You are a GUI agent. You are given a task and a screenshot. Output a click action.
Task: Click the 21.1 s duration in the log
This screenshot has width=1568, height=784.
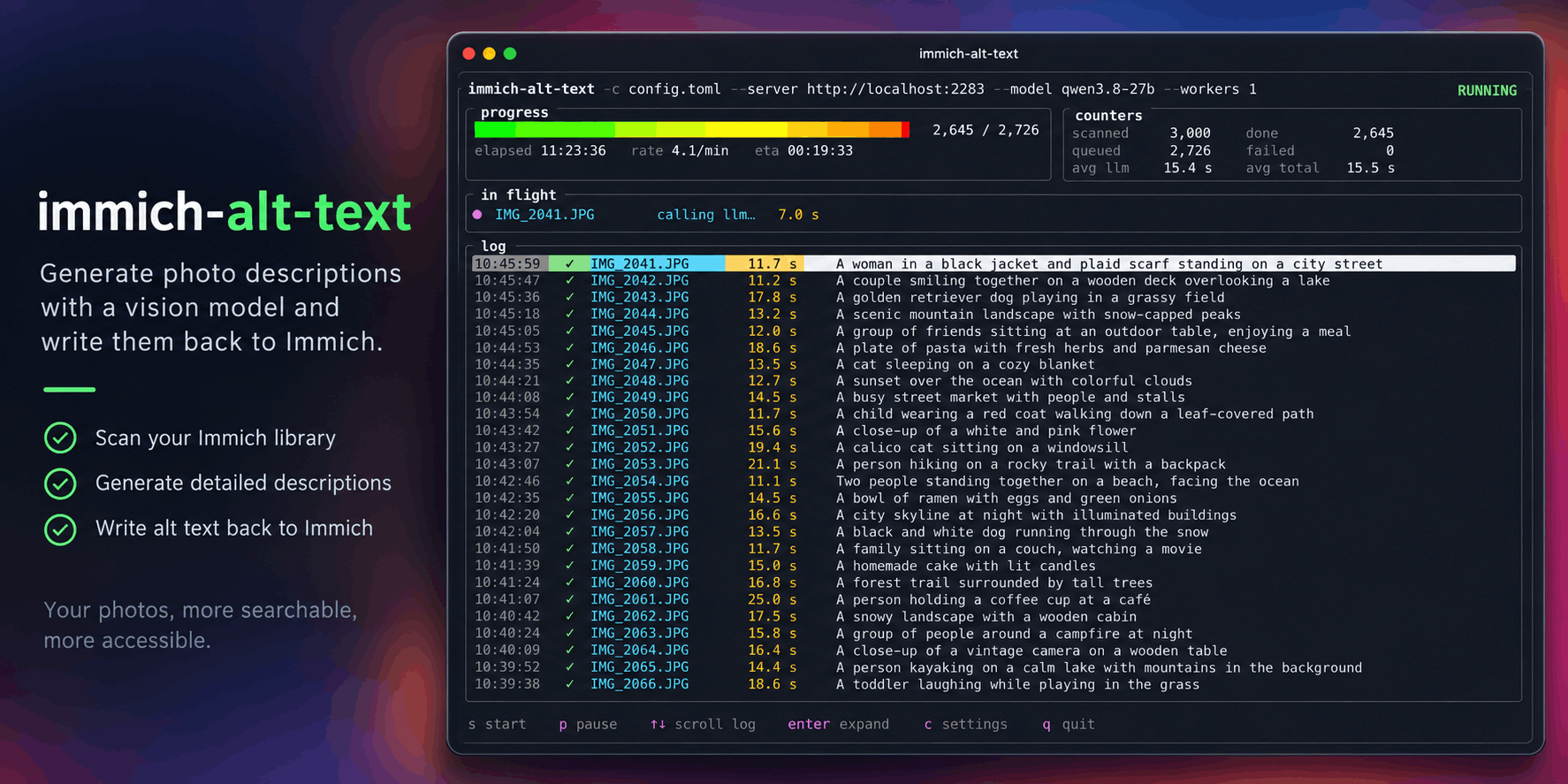772,465
